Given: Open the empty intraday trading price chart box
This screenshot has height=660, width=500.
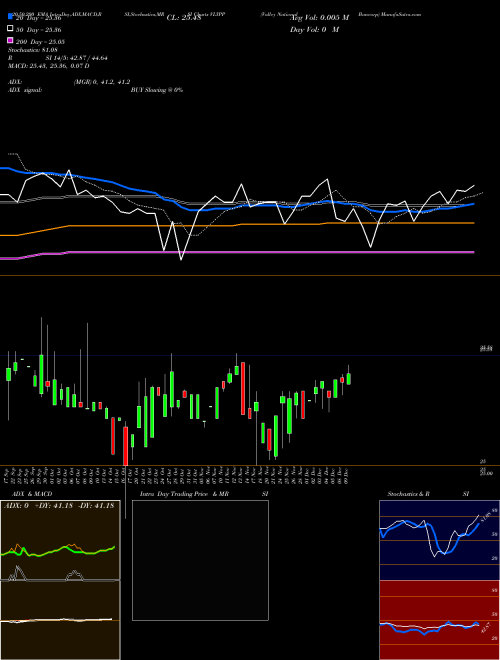Looking at the screenshot, I should 200,560.
